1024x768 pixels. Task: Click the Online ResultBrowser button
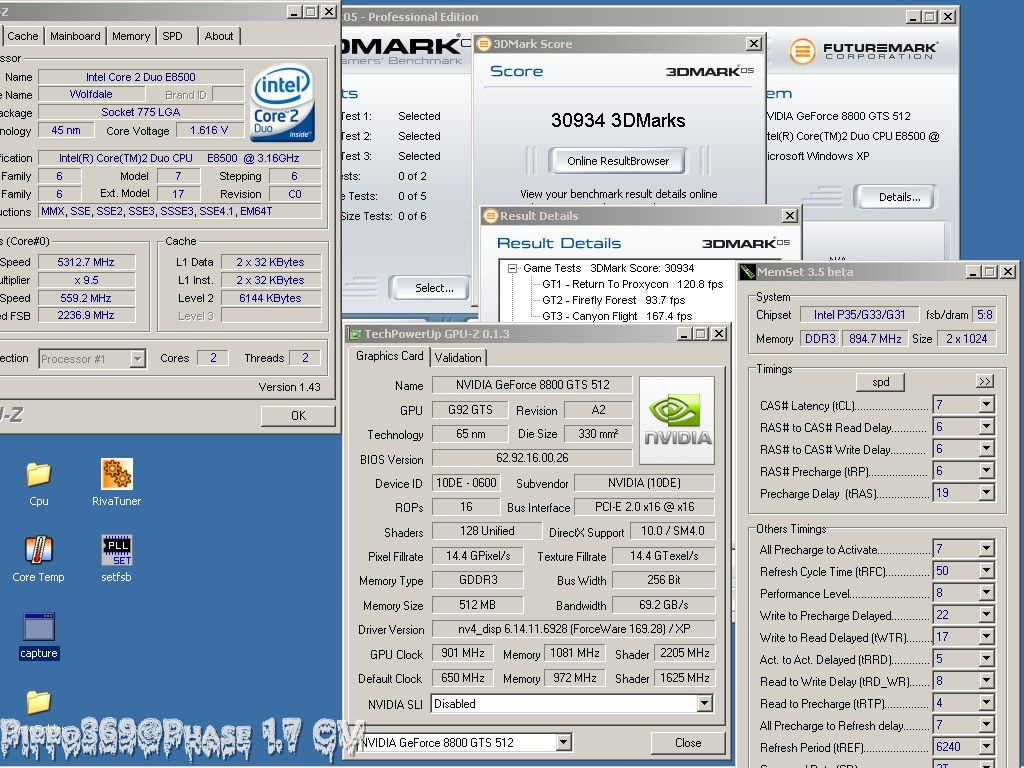pyautogui.click(x=618, y=161)
